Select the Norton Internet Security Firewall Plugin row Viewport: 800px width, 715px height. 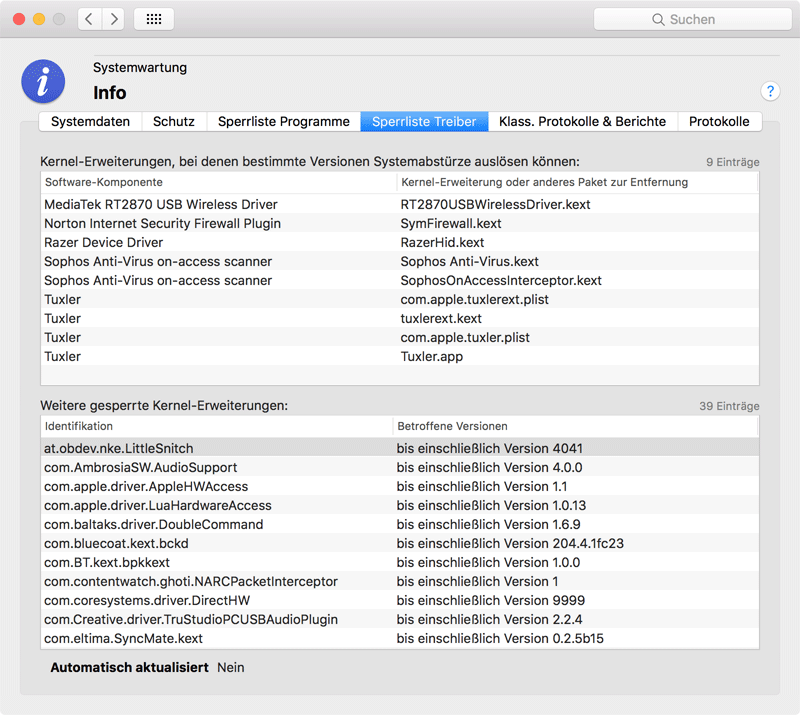399,224
